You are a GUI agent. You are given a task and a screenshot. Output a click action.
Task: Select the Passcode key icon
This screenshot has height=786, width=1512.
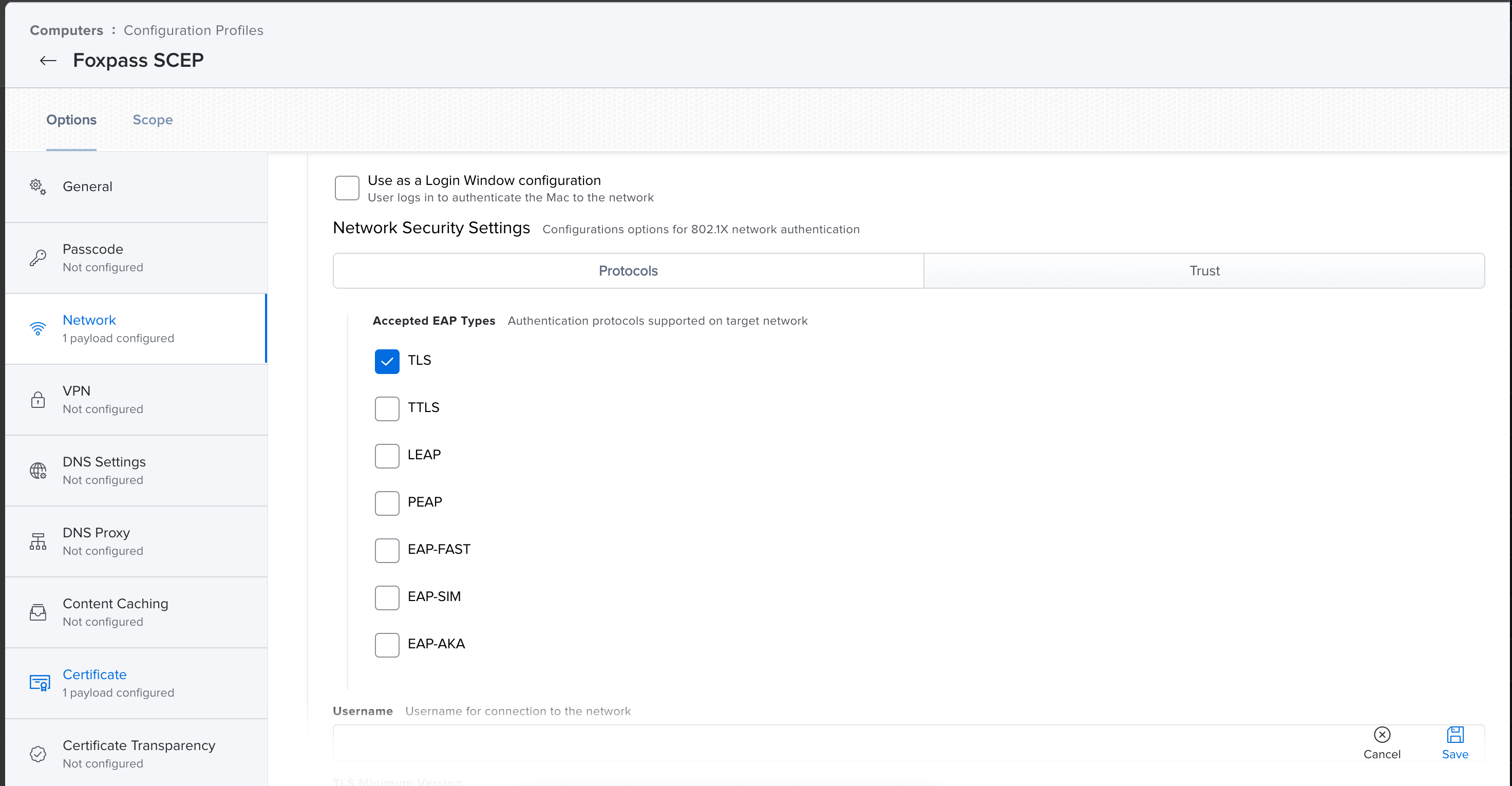tap(38, 258)
